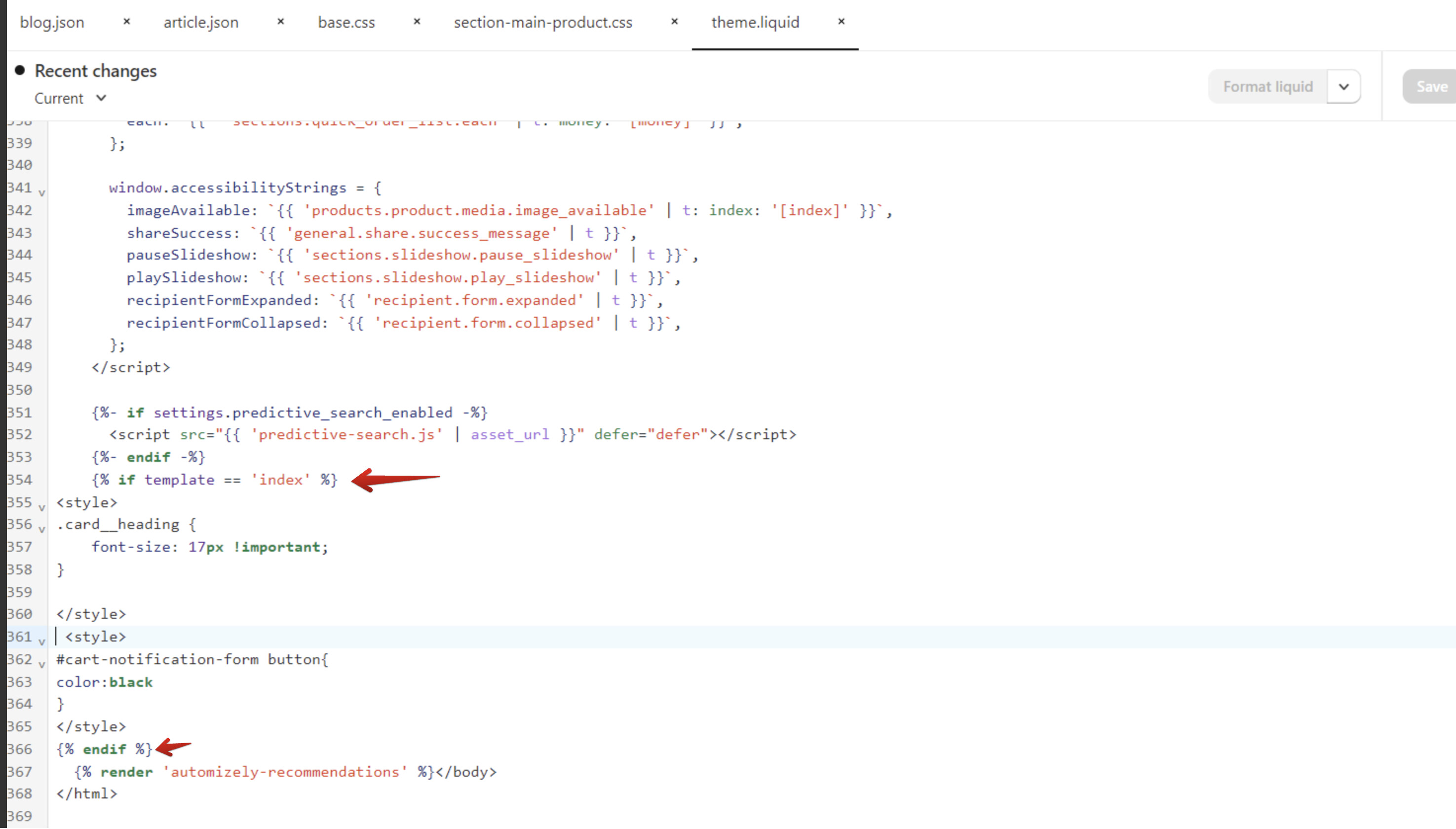Click 'predictive-search.js' string
Image resolution: width=1456 pixels, height=829 pixels.
pyautogui.click(x=347, y=434)
